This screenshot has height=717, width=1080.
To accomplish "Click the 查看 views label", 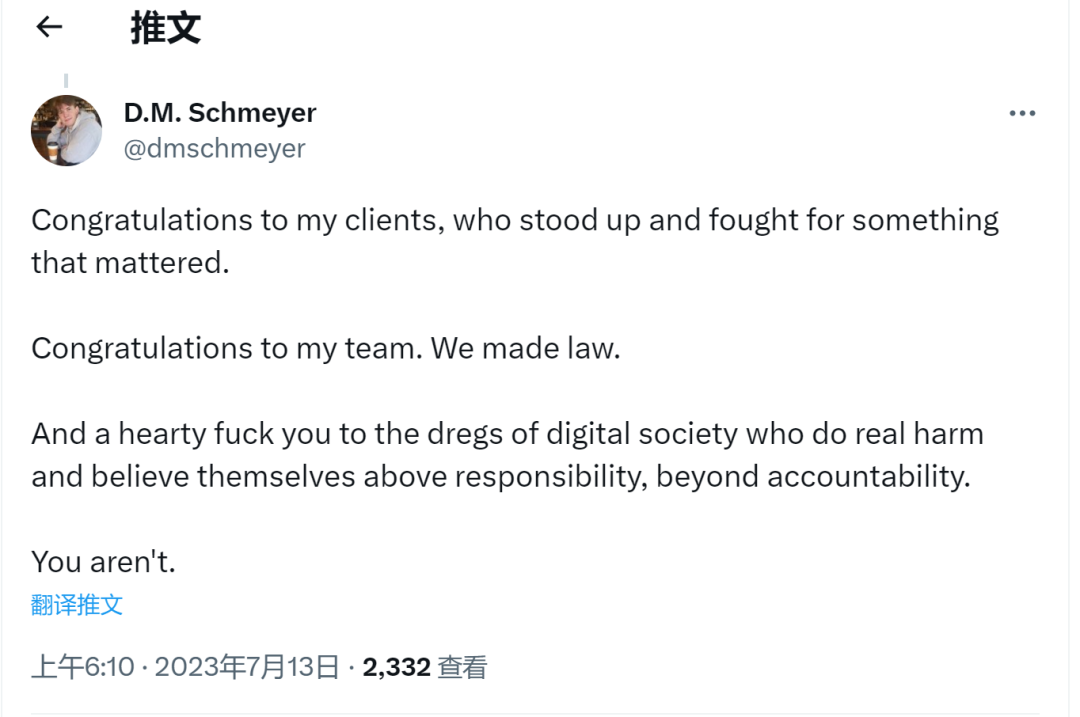I will pos(462,667).
